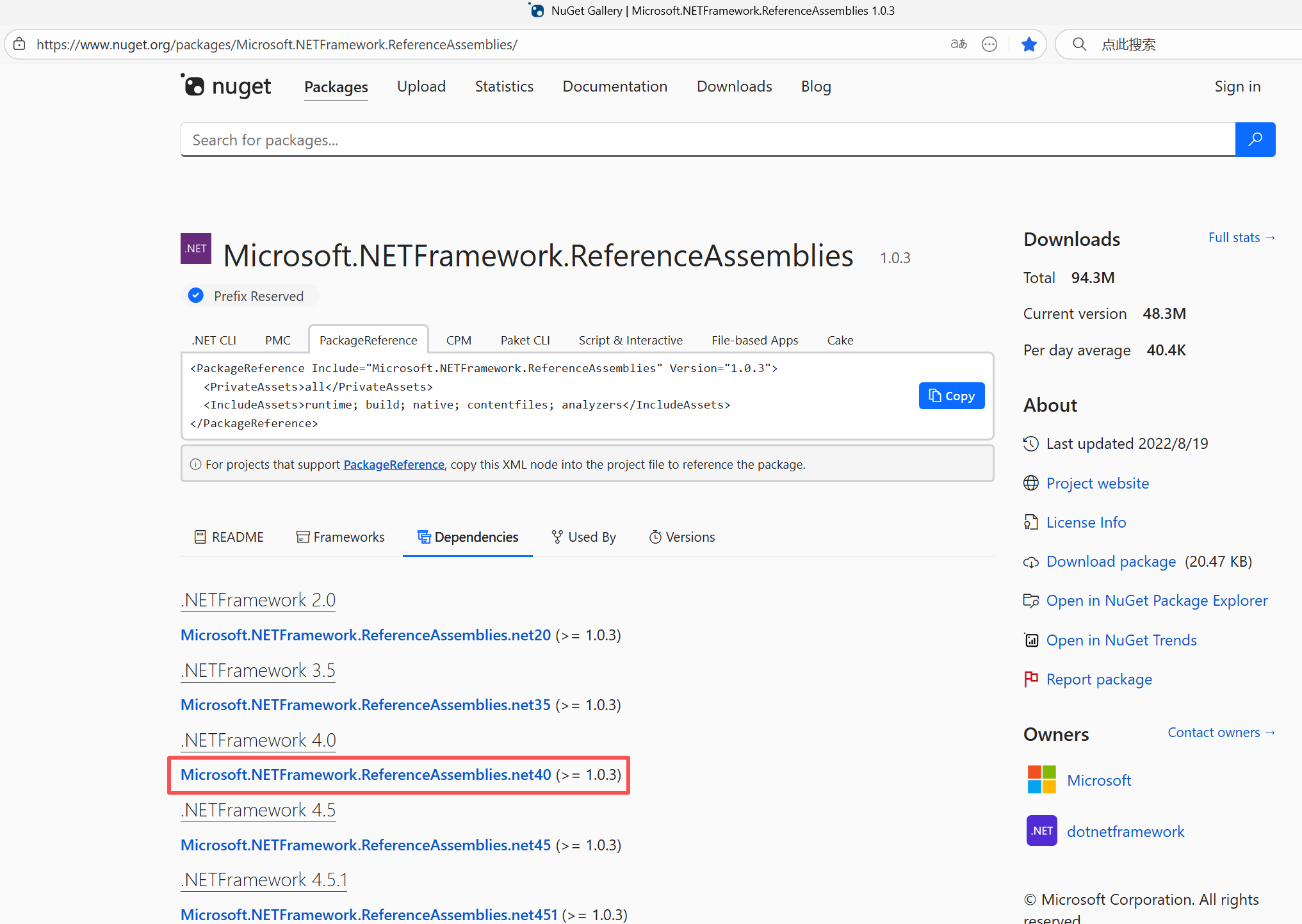Open the net40 dependency package link
The image size is (1302, 924).
coord(366,774)
